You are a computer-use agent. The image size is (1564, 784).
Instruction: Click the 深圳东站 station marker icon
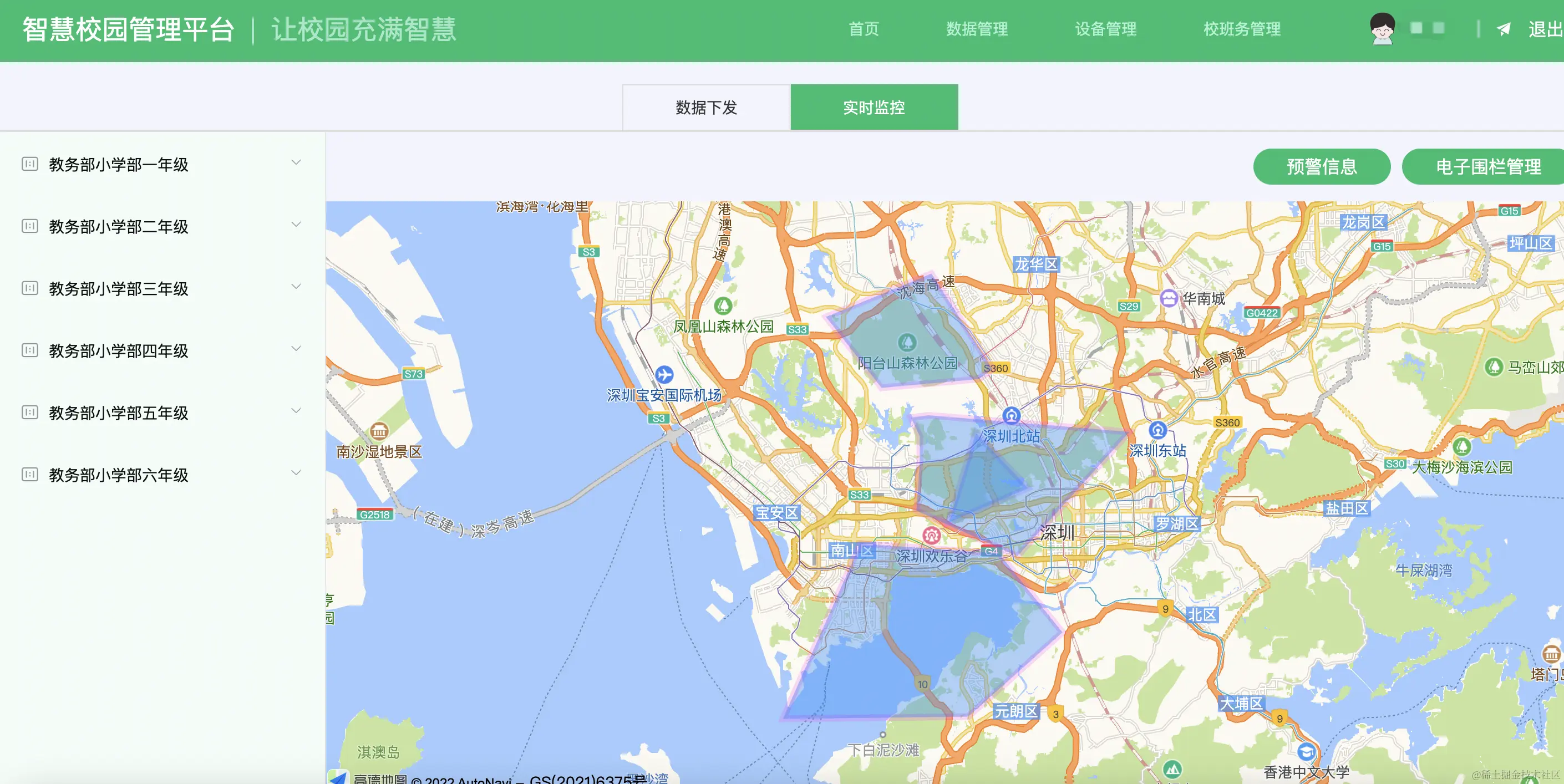click(x=1157, y=430)
